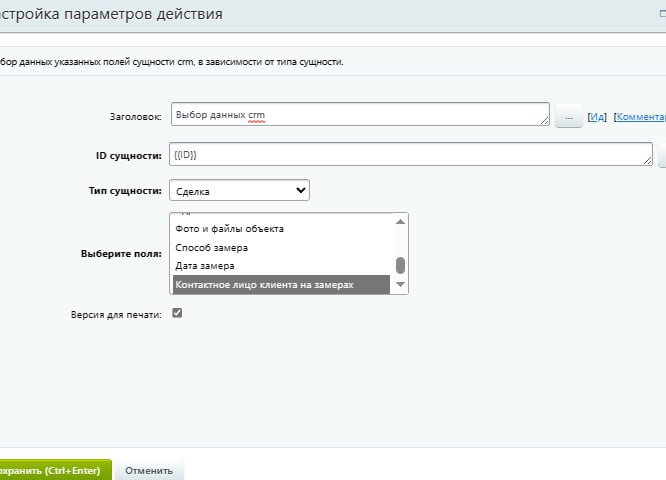Open the [Ид] link

pyautogui.click(x=597, y=117)
